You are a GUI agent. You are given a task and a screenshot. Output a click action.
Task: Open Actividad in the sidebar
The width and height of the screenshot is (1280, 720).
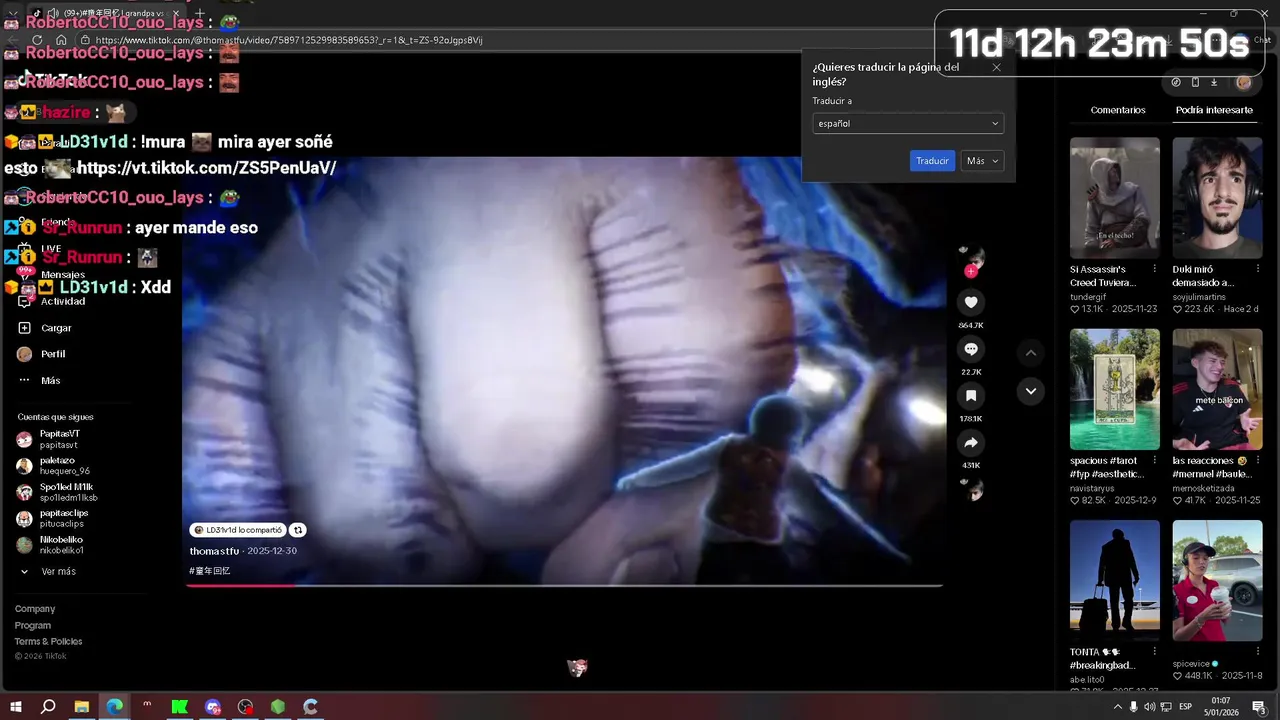coord(50,301)
